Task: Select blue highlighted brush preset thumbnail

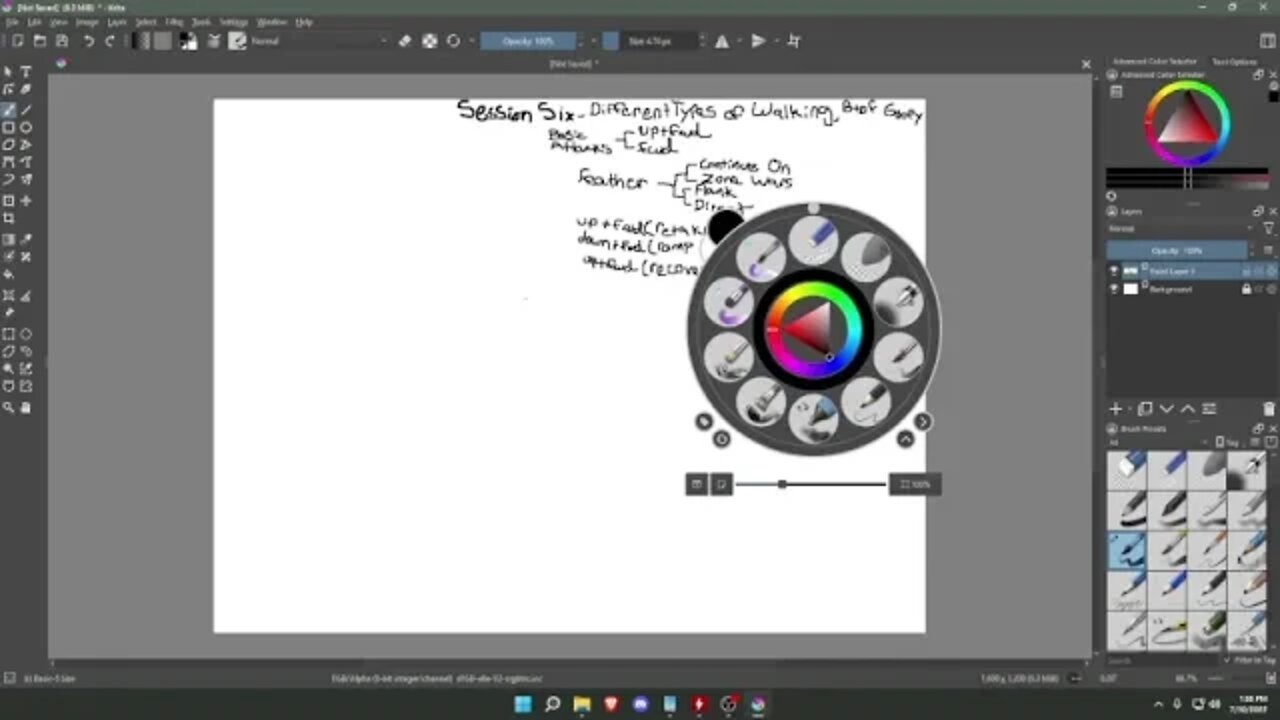Action: point(1127,550)
